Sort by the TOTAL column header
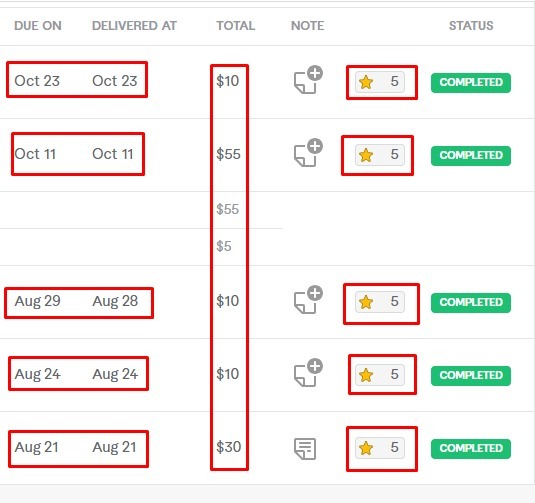 [236, 26]
